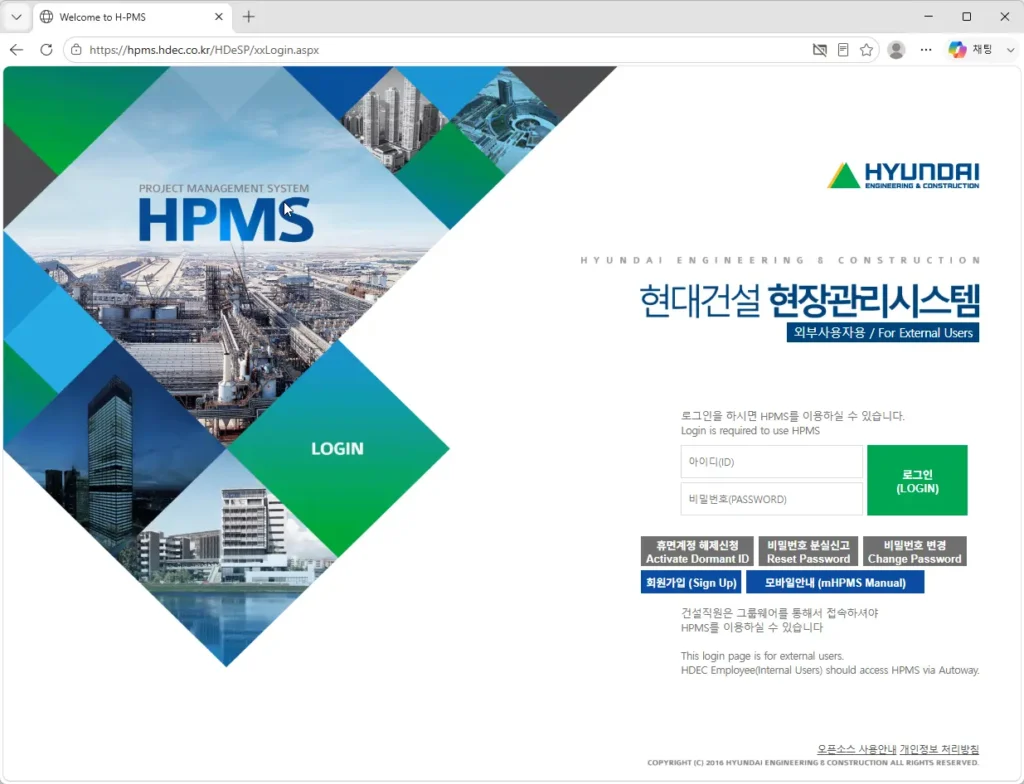1024x784 pixels.
Task: Open the tab search dropdown
Action: (x=16, y=17)
